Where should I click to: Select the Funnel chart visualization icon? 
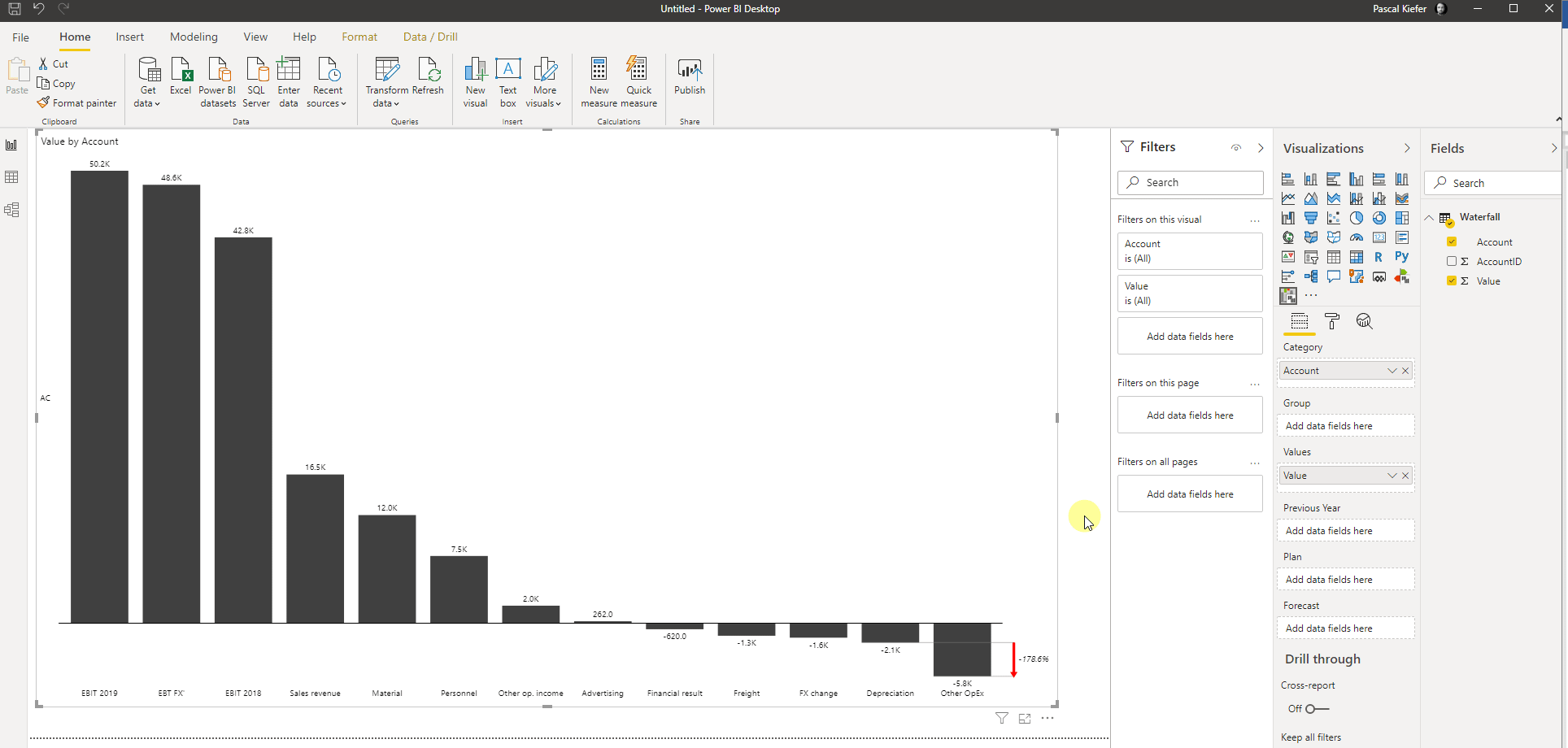point(1311,217)
